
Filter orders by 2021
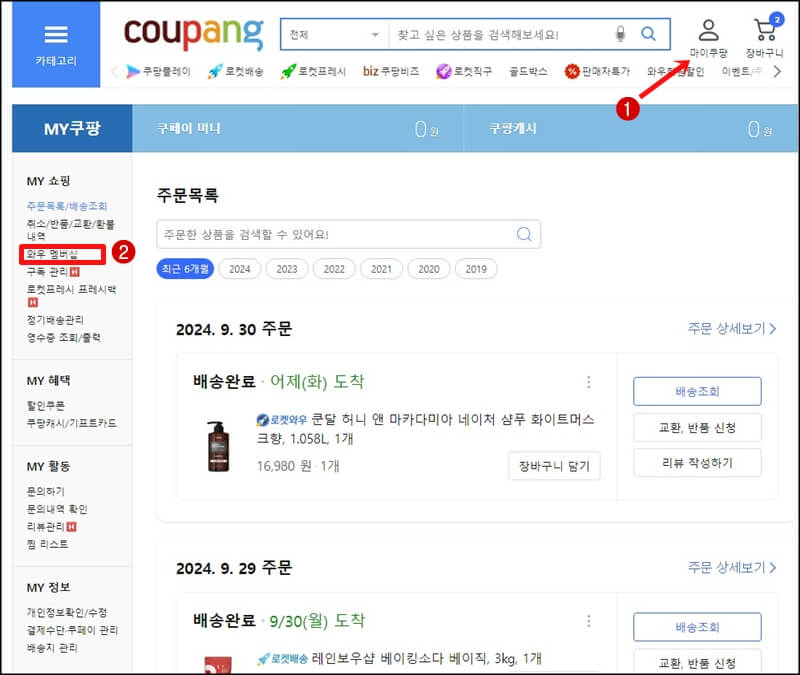381,269
